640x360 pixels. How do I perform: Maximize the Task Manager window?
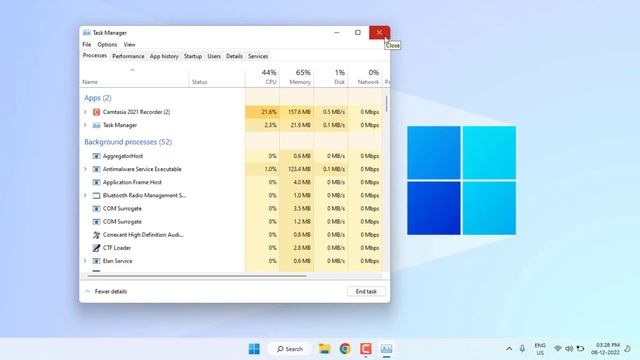click(358, 33)
